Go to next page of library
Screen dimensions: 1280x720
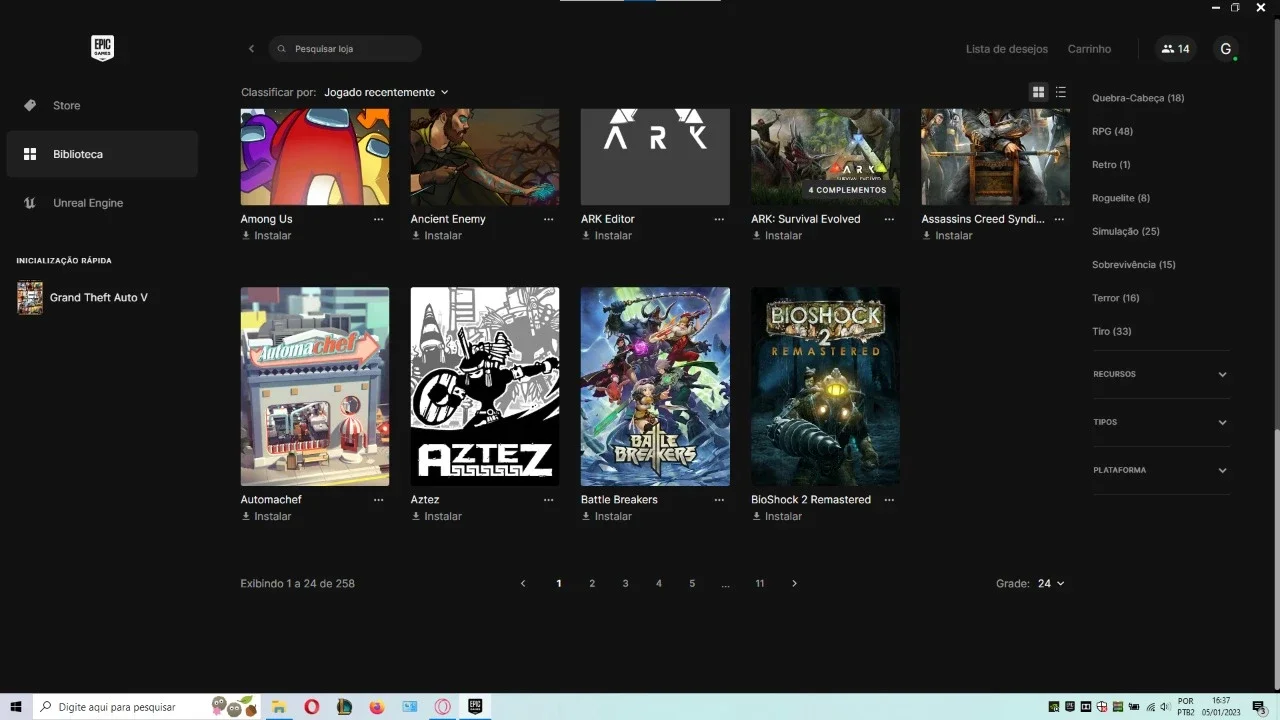[x=794, y=583]
